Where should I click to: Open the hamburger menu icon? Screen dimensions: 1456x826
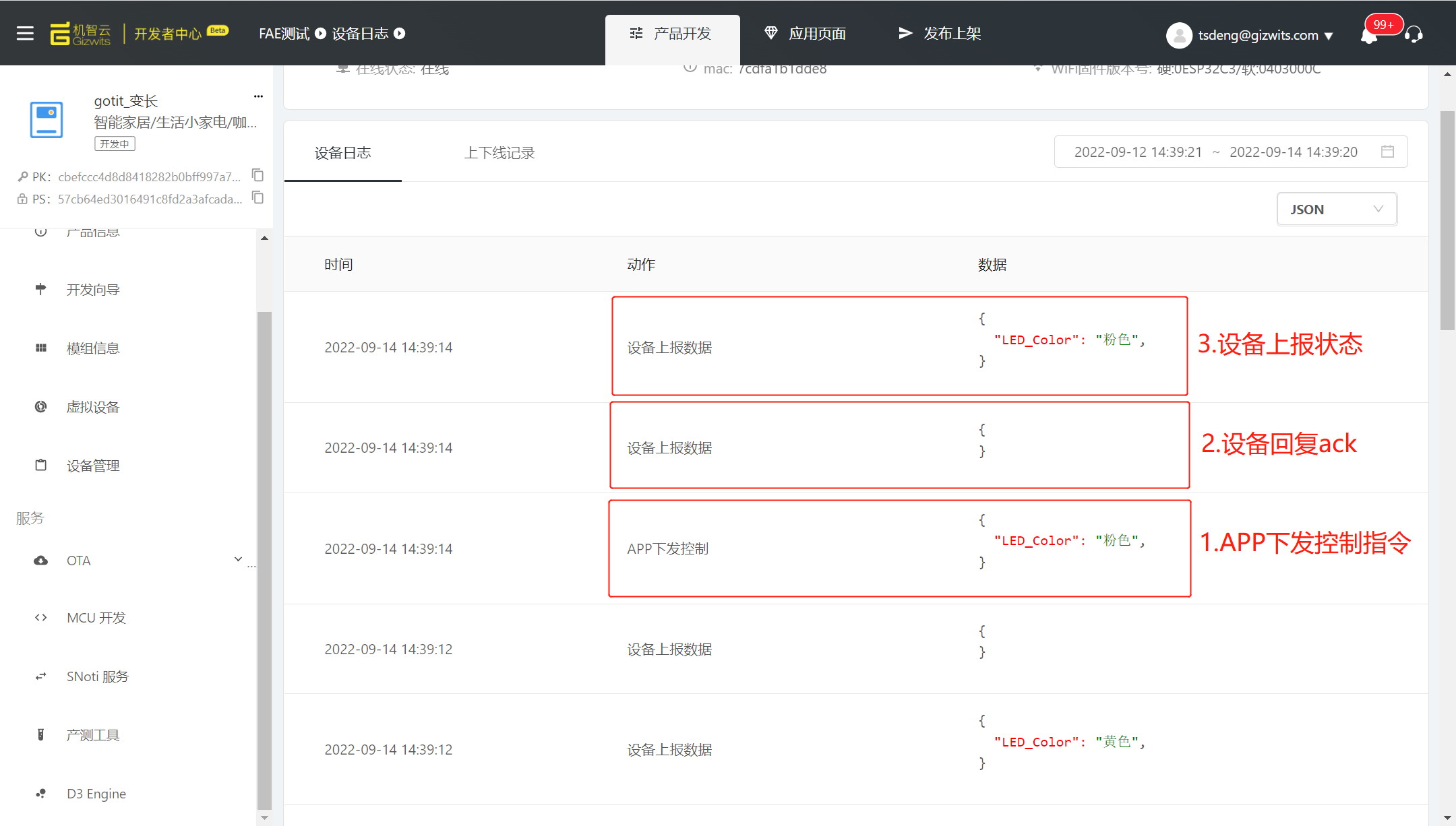point(25,33)
